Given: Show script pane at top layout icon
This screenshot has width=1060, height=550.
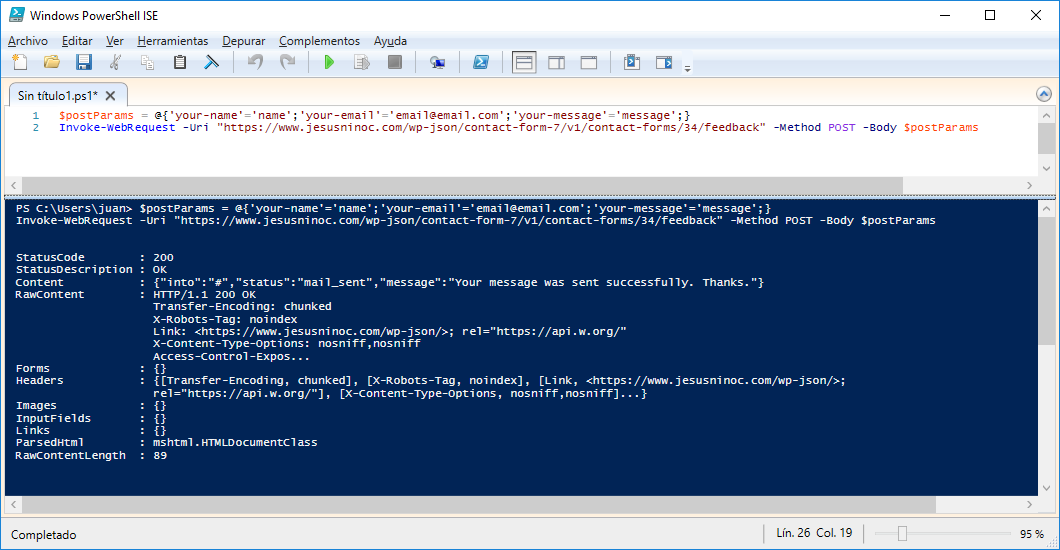Looking at the screenshot, I should coord(524,63).
